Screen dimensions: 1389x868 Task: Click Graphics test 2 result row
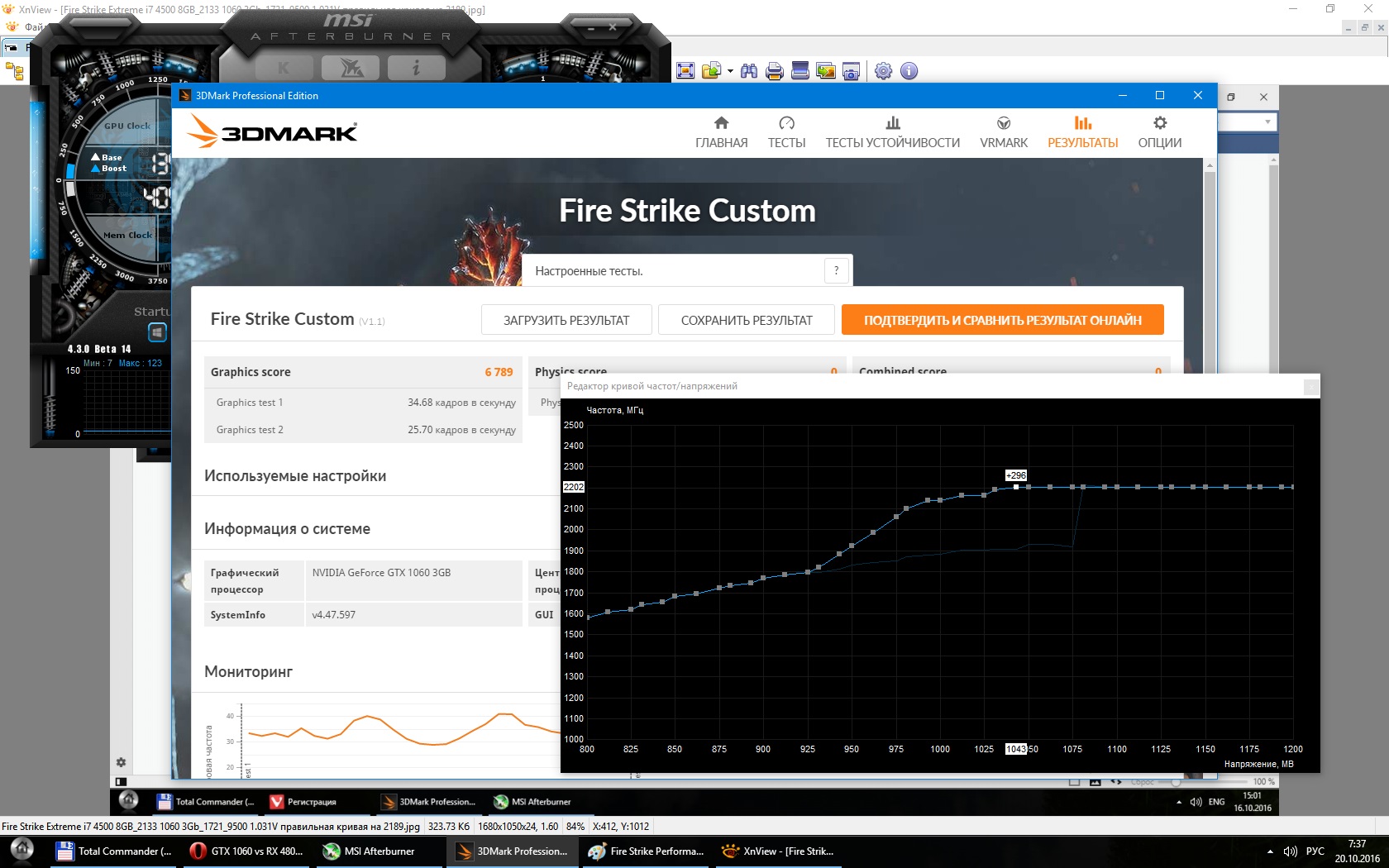[x=363, y=430]
